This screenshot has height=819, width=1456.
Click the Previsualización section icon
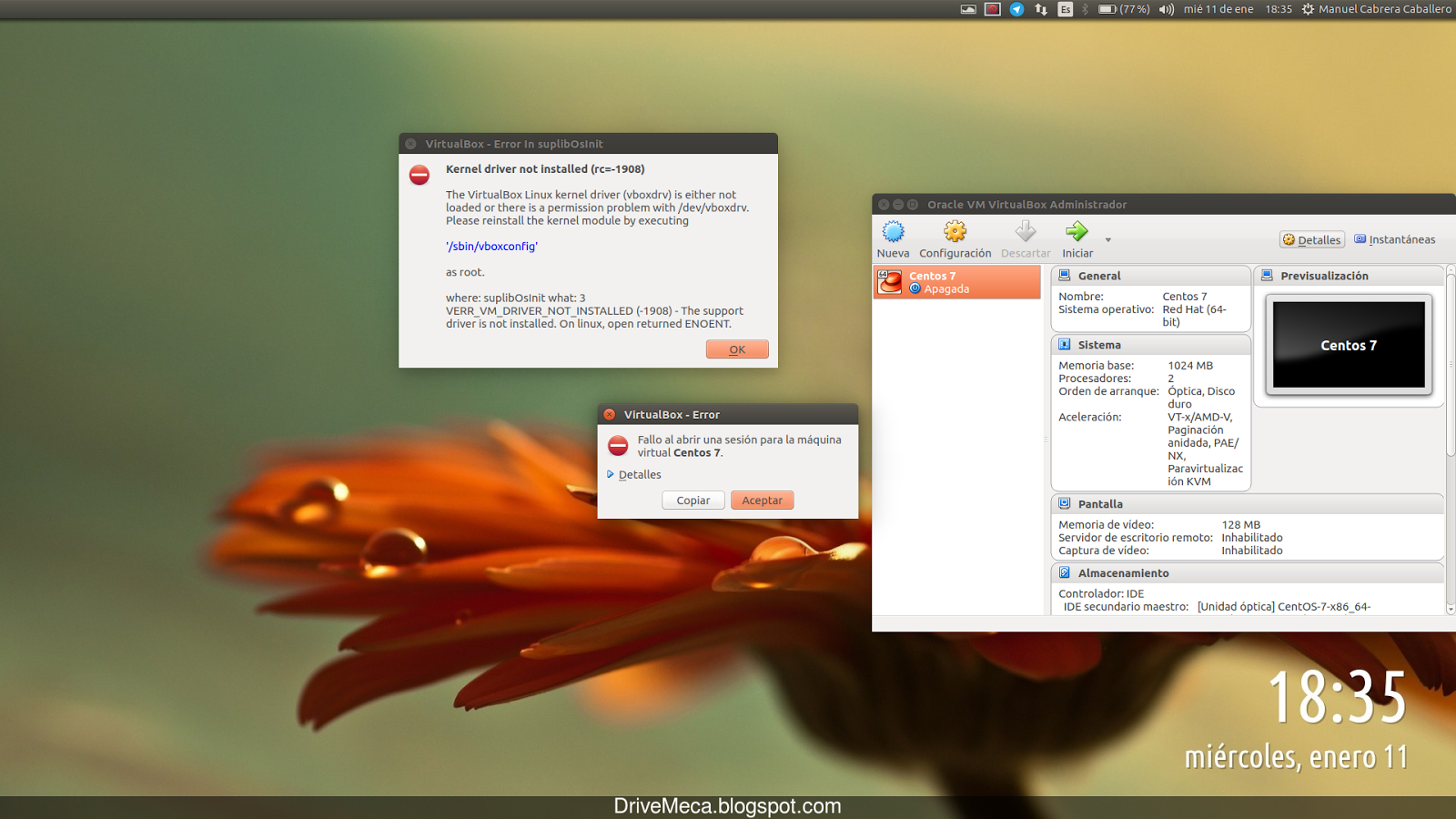(x=1267, y=275)
